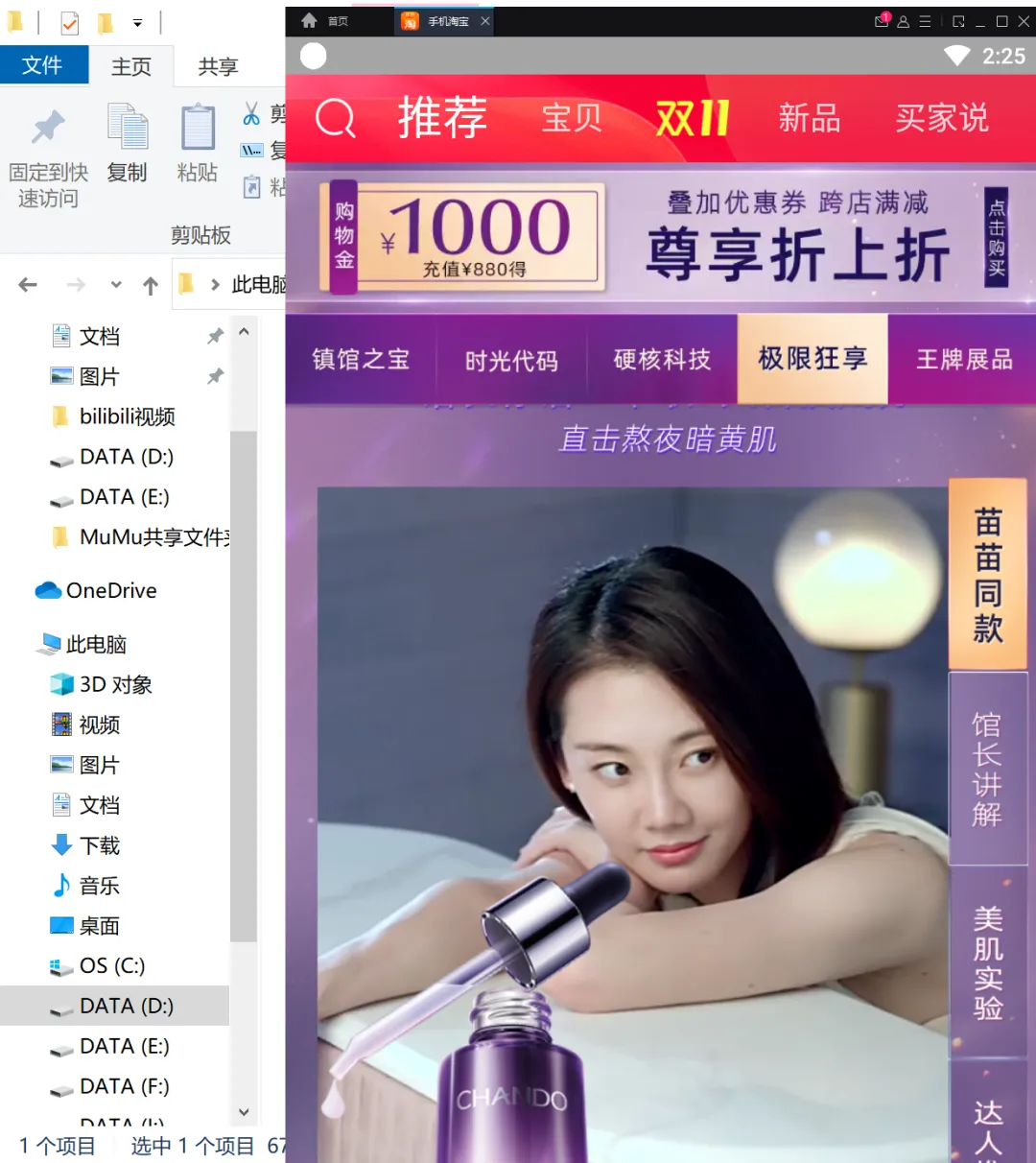Click the 手机淘宝 app icon in emulator tab
Viewport: 1036px width, 1163px height.
click(410, 21)
